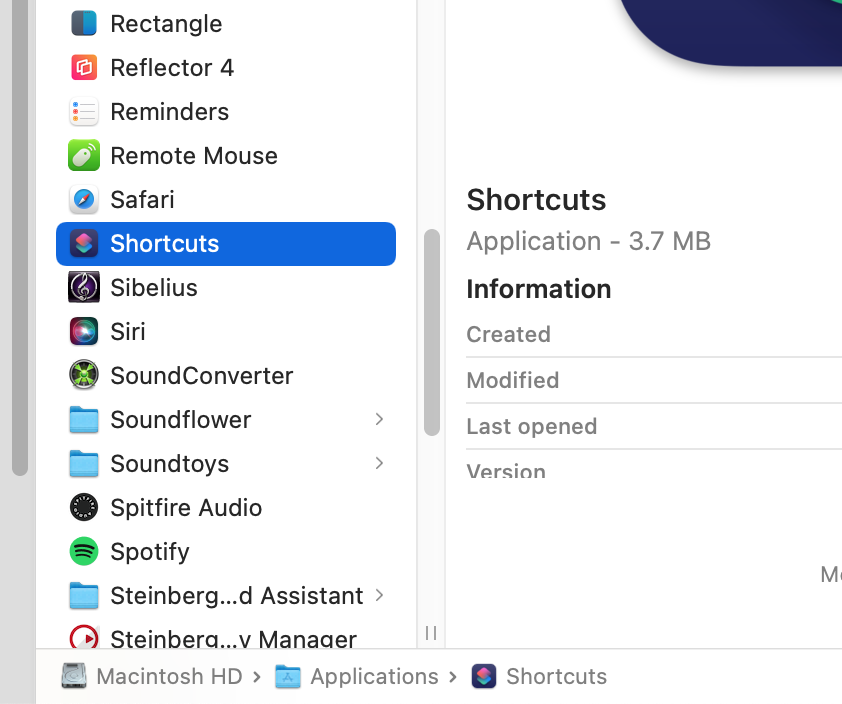Click the Spotify app icon
Image resolution: width=842 pixels, height=704 pixels.
point(84,551)
